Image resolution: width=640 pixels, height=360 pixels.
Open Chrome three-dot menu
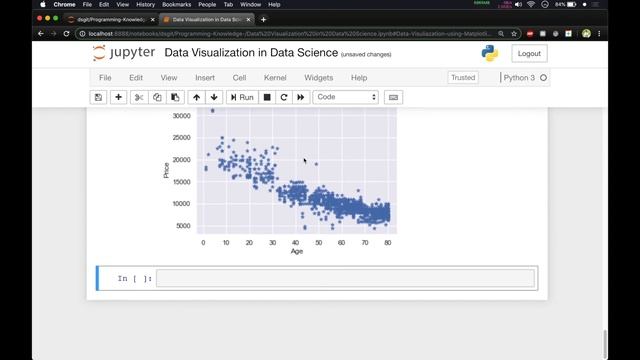pos(599,33)
